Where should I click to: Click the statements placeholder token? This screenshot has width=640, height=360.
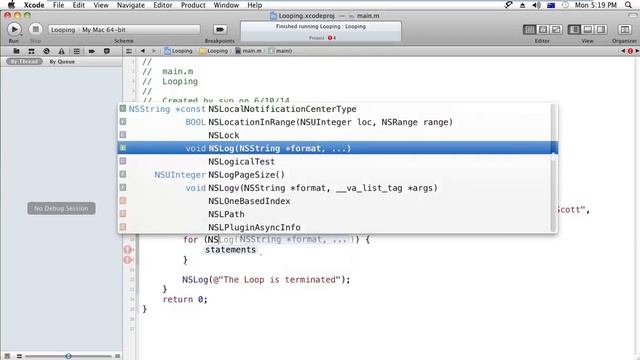231,249
